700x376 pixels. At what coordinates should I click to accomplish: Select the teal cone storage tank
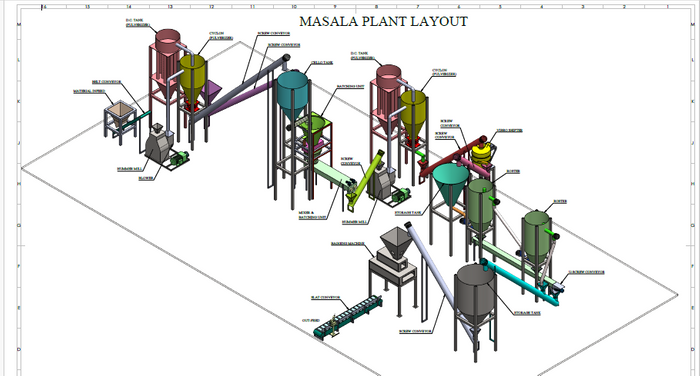click(x=450, y=184)
